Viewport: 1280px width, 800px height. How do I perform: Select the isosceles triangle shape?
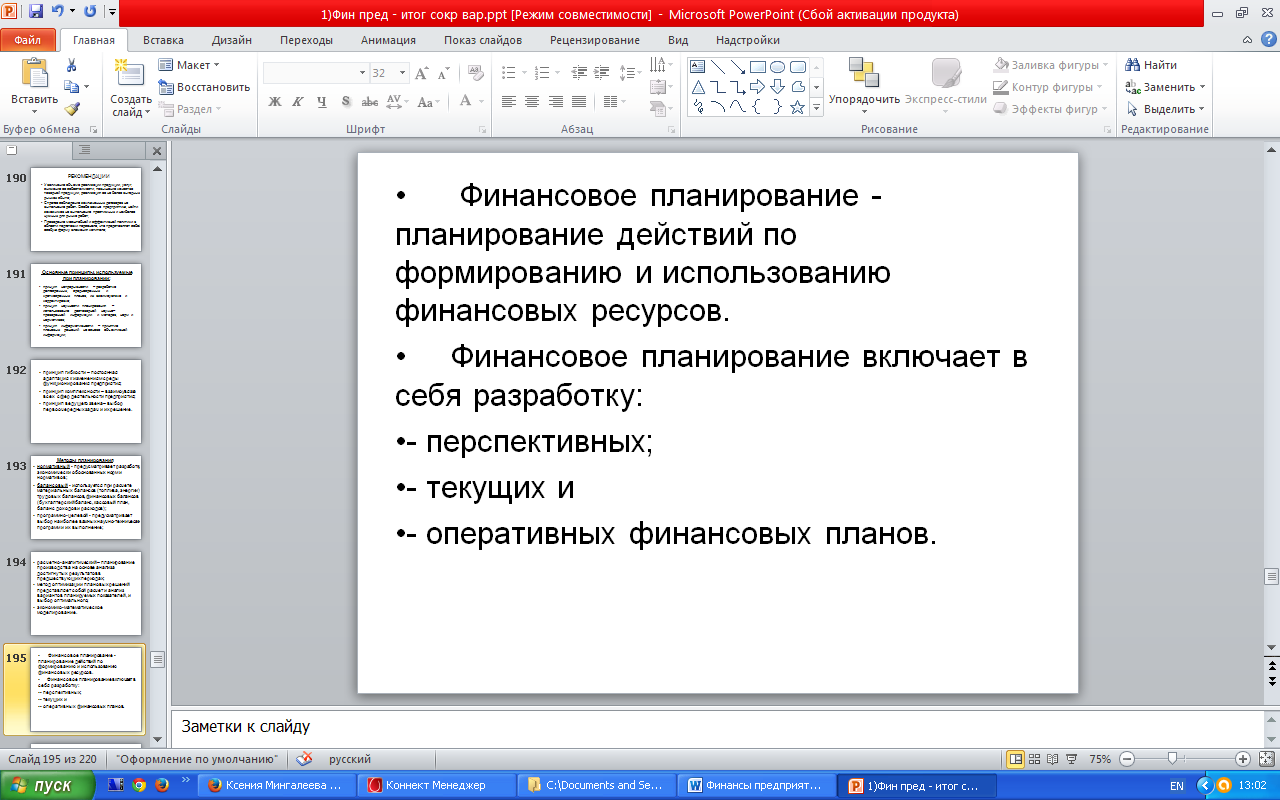698,87
